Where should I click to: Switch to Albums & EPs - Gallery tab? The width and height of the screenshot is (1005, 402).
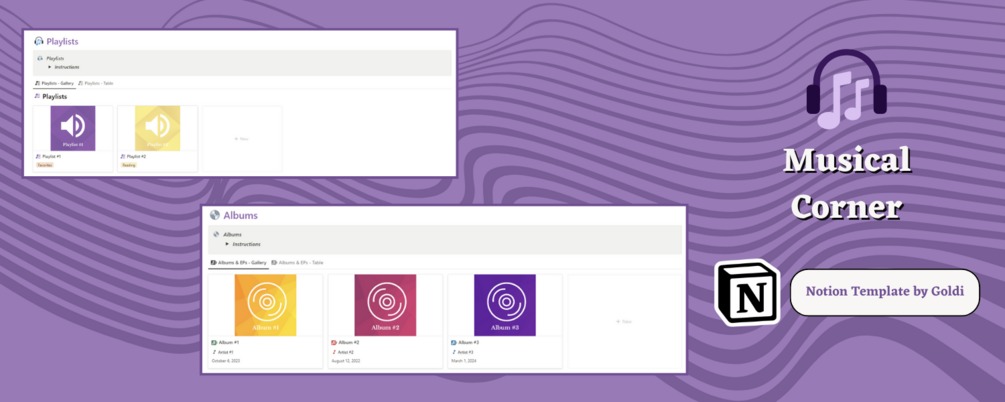click(x=238, y=263)
